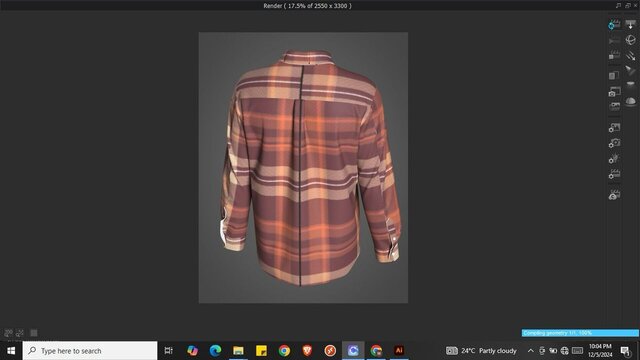Click the clapper icon with stop square
This screenshot has height=360, width=640.
(614, 55)
